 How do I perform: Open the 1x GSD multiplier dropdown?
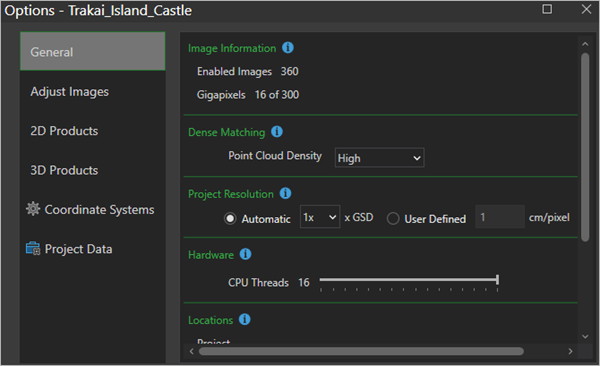tap(320, 217)
